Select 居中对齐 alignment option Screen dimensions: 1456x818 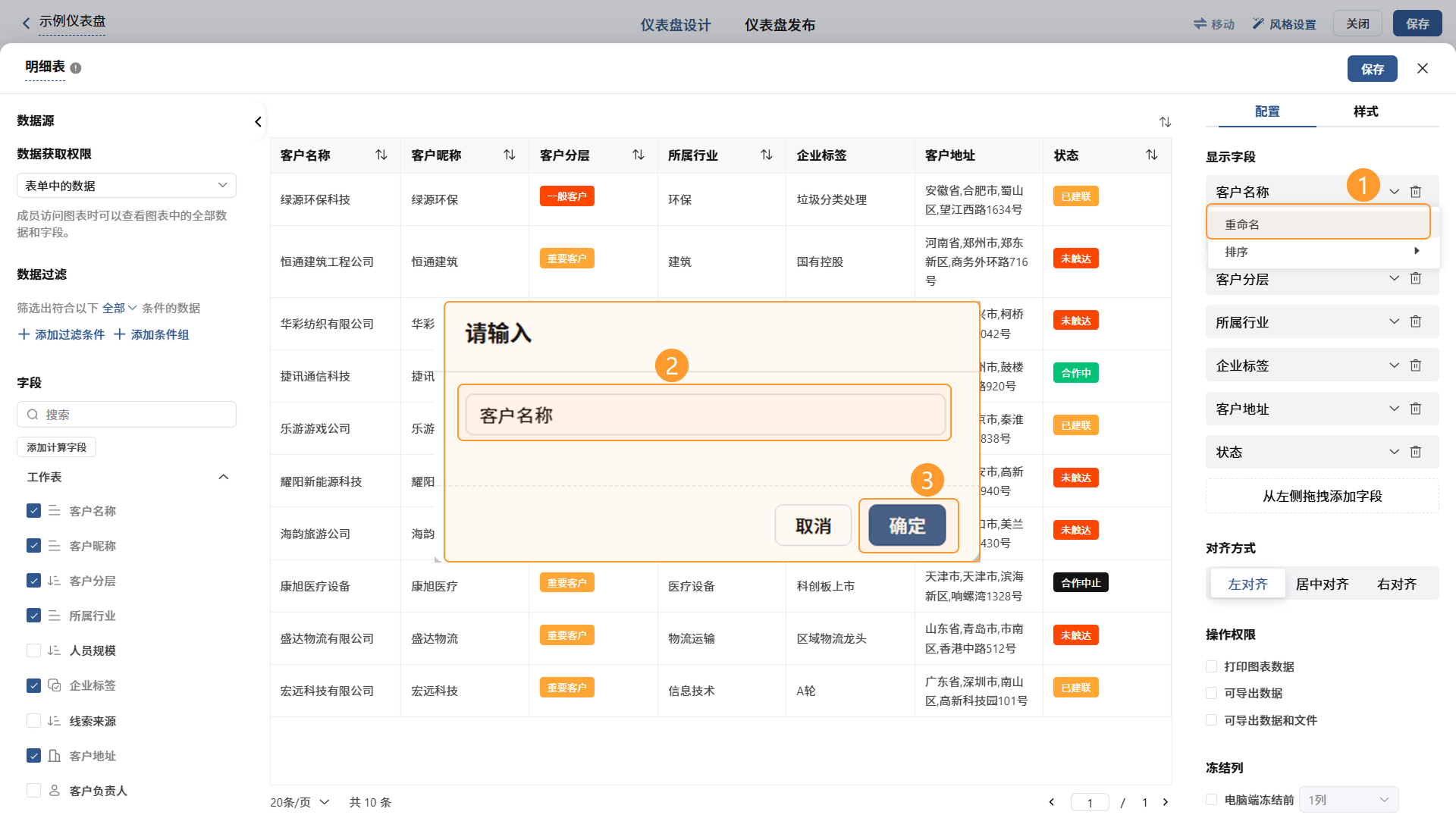(1322, 584)
